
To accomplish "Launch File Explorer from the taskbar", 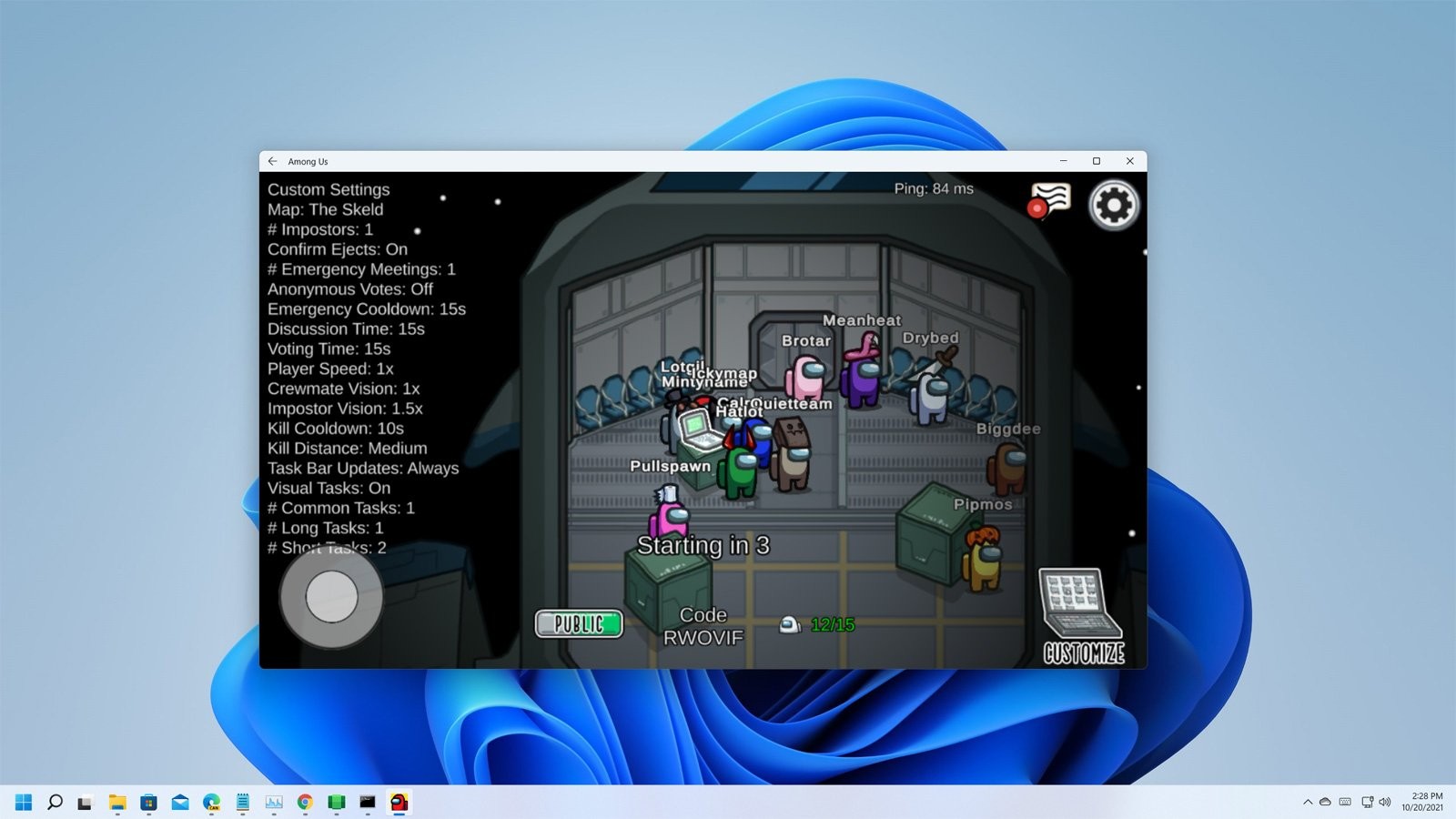I will [117, 802].
